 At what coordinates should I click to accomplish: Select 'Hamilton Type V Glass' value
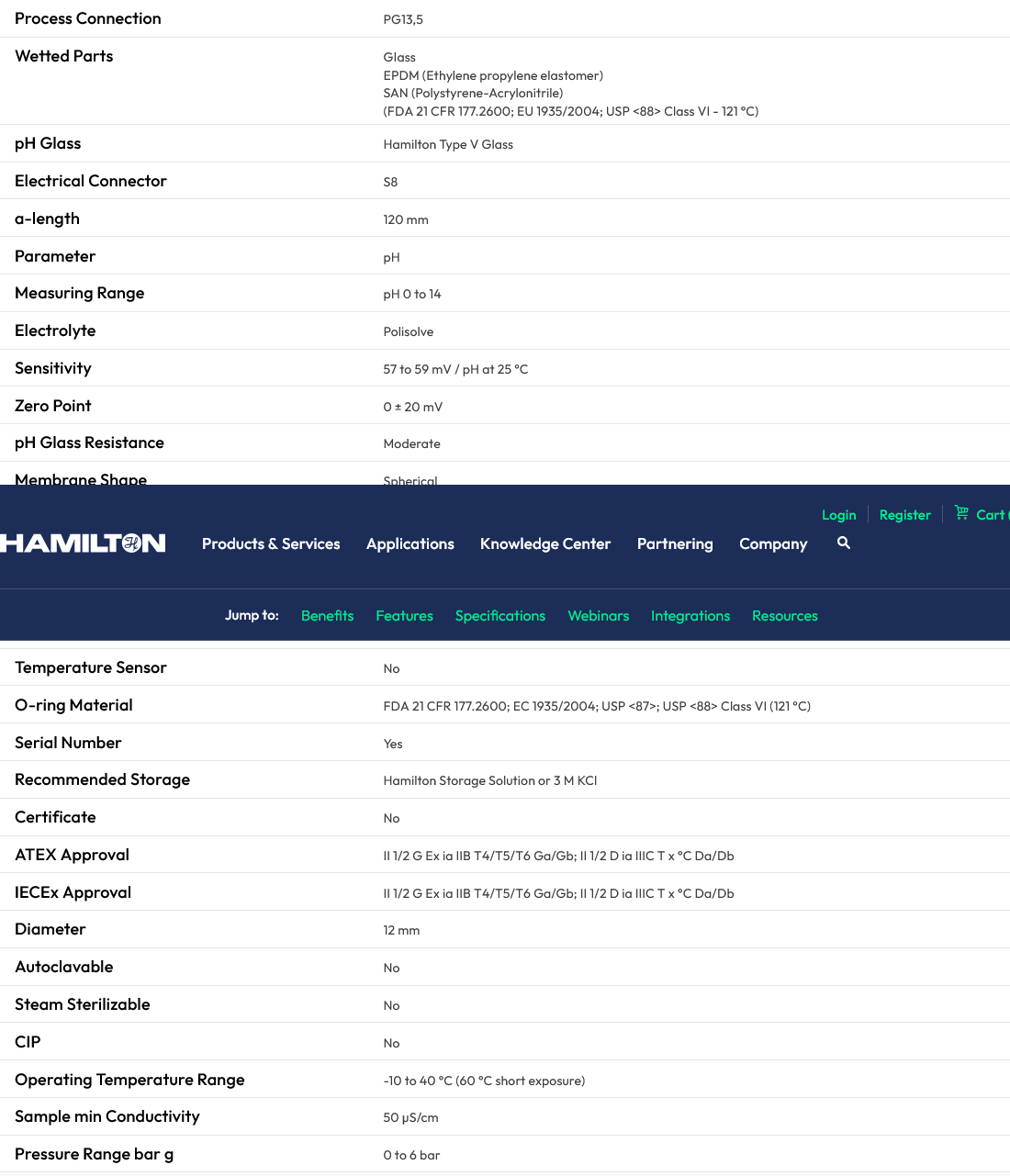448,144
